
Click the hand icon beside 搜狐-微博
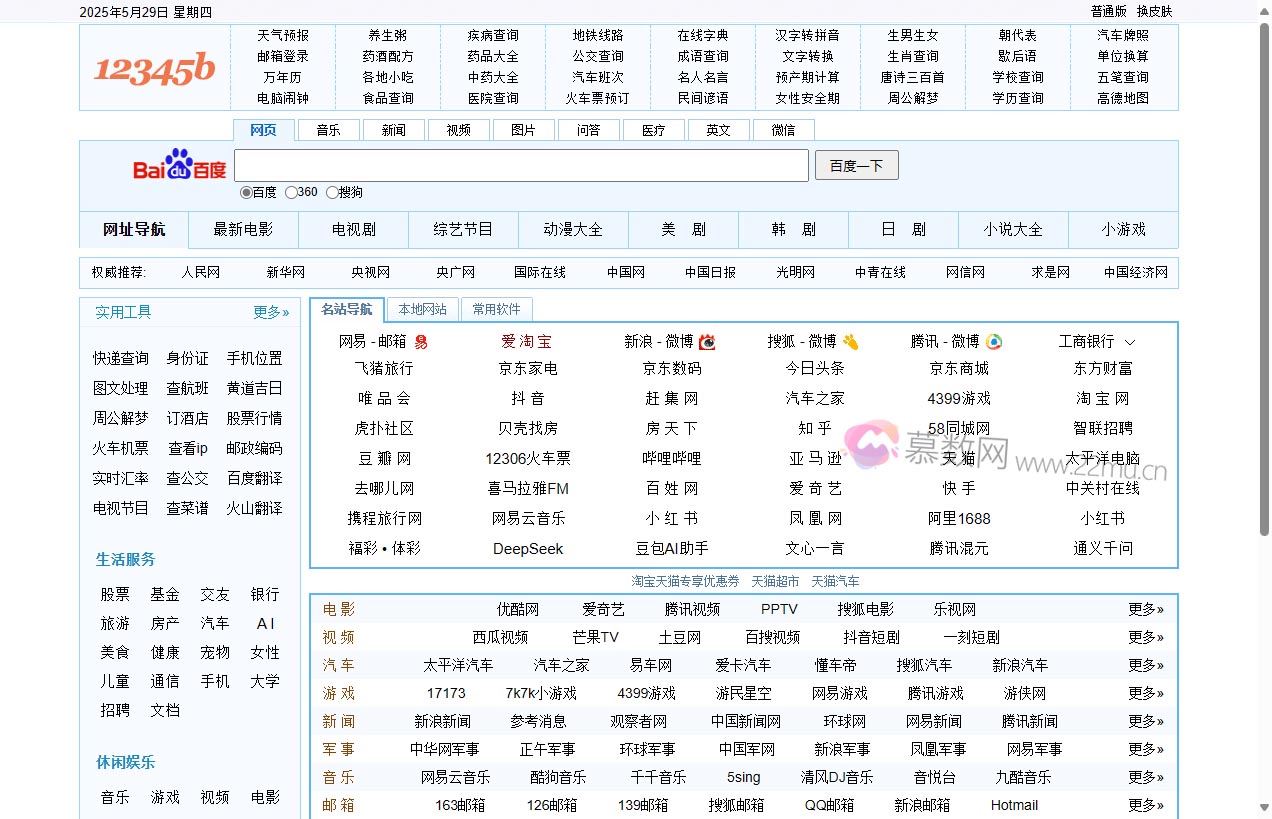(851, 340)
